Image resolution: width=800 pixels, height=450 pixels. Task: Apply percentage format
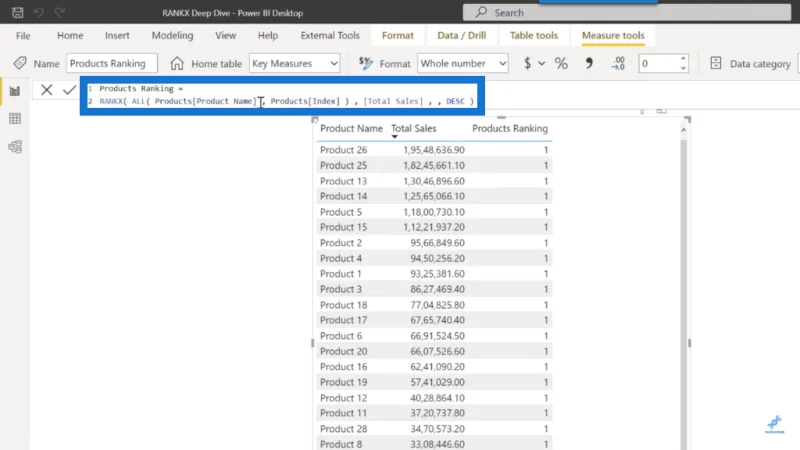(x=561, y=63)
